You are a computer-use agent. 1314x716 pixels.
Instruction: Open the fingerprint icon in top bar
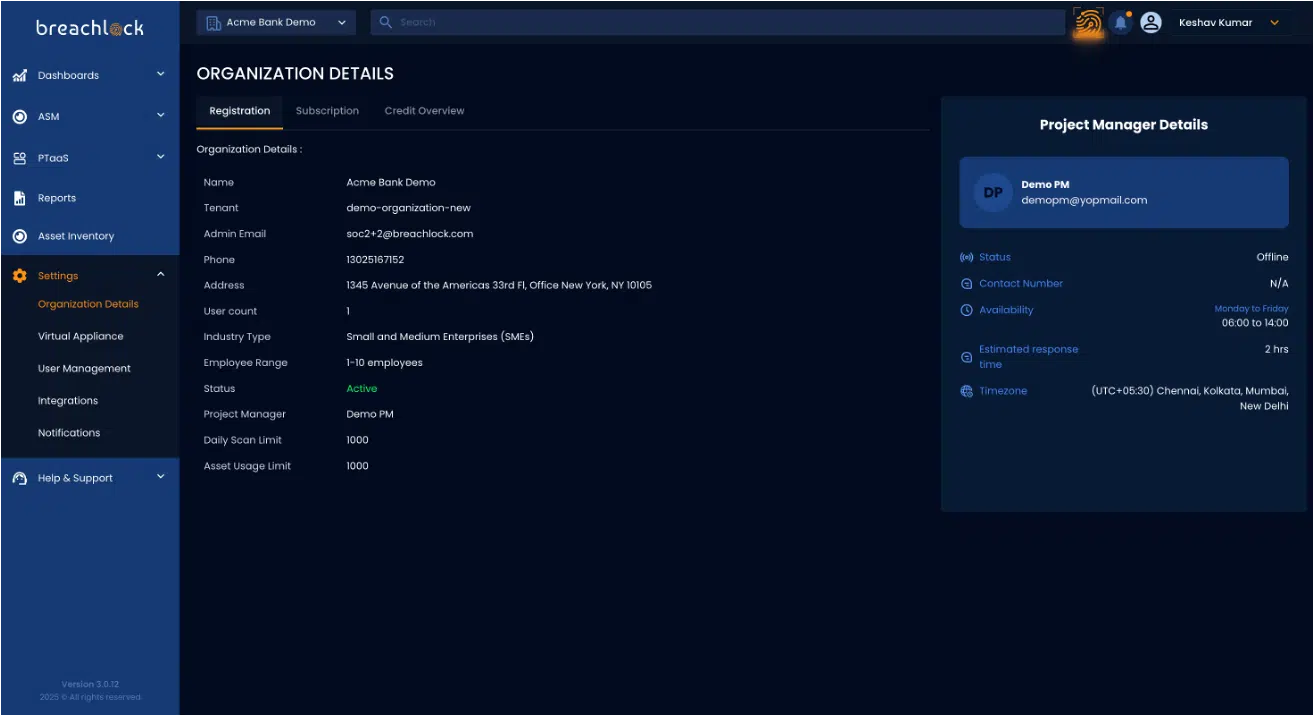[1088, 22]
